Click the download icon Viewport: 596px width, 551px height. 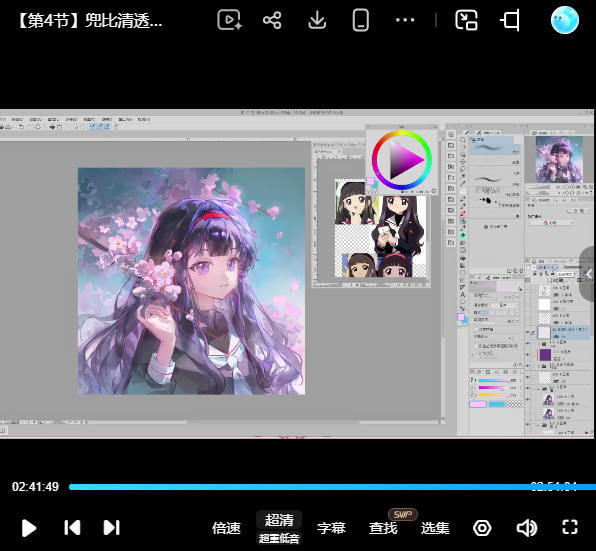[317, 20]
